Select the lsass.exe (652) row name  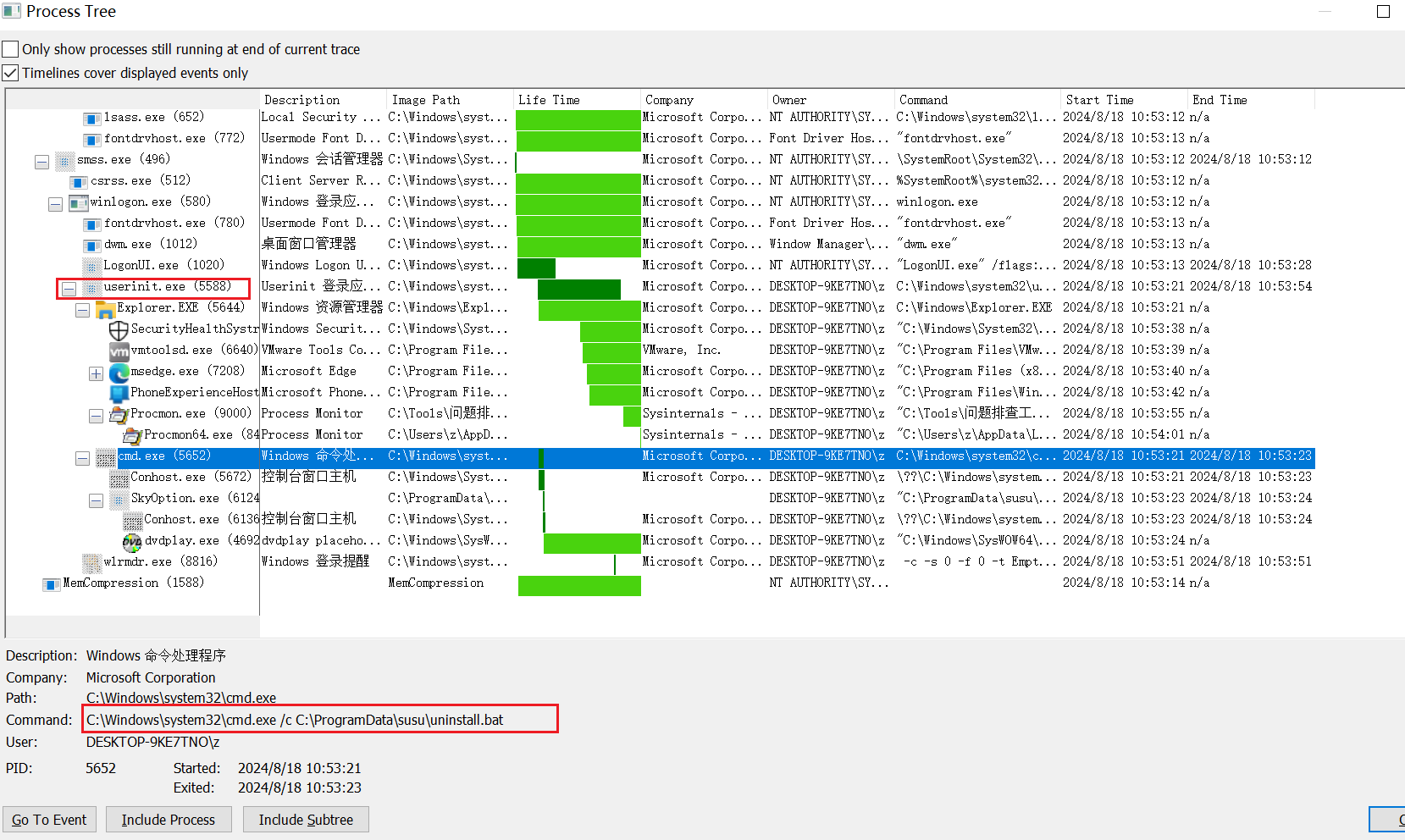coord(154,117)
